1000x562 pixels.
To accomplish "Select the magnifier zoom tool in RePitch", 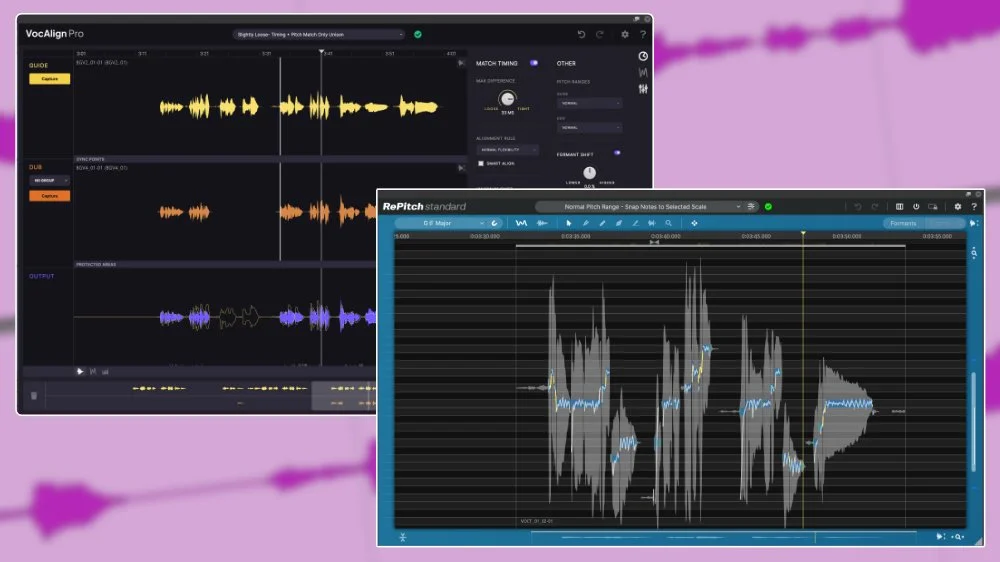I will click(x=668, y=223).
